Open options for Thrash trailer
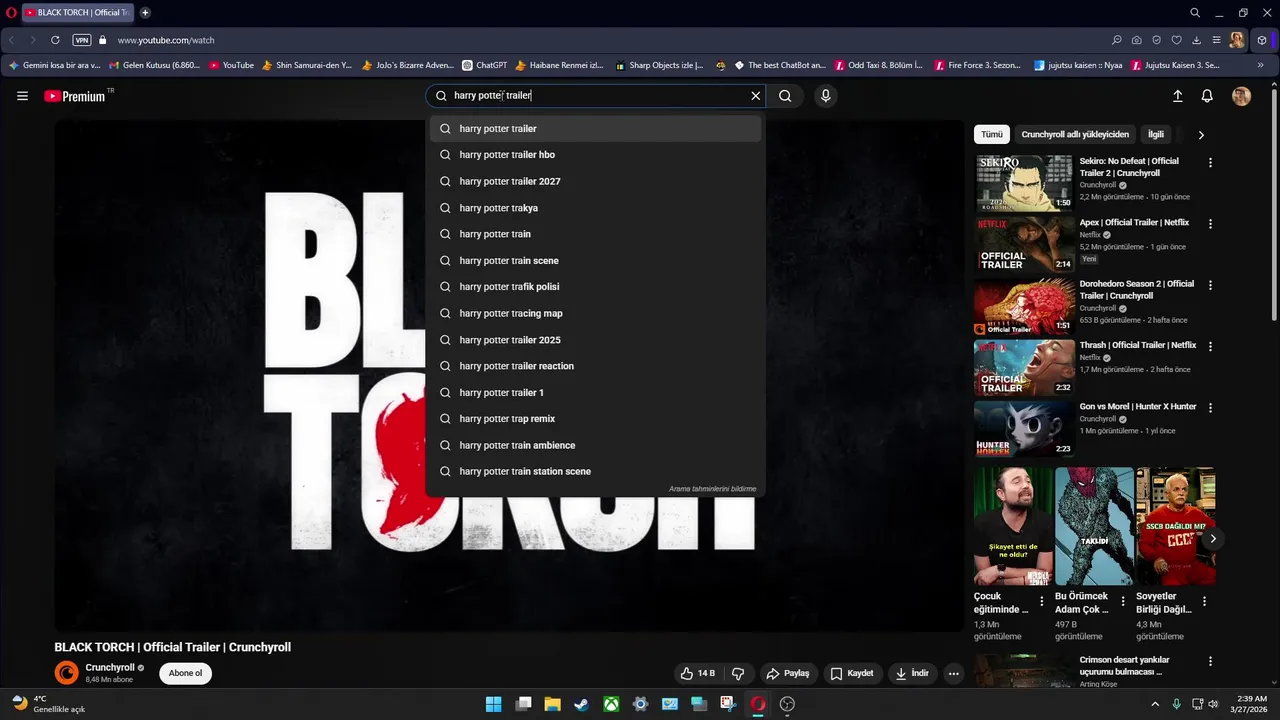The width and height of the screenshot is (1280, 720). coord(1210,346)
